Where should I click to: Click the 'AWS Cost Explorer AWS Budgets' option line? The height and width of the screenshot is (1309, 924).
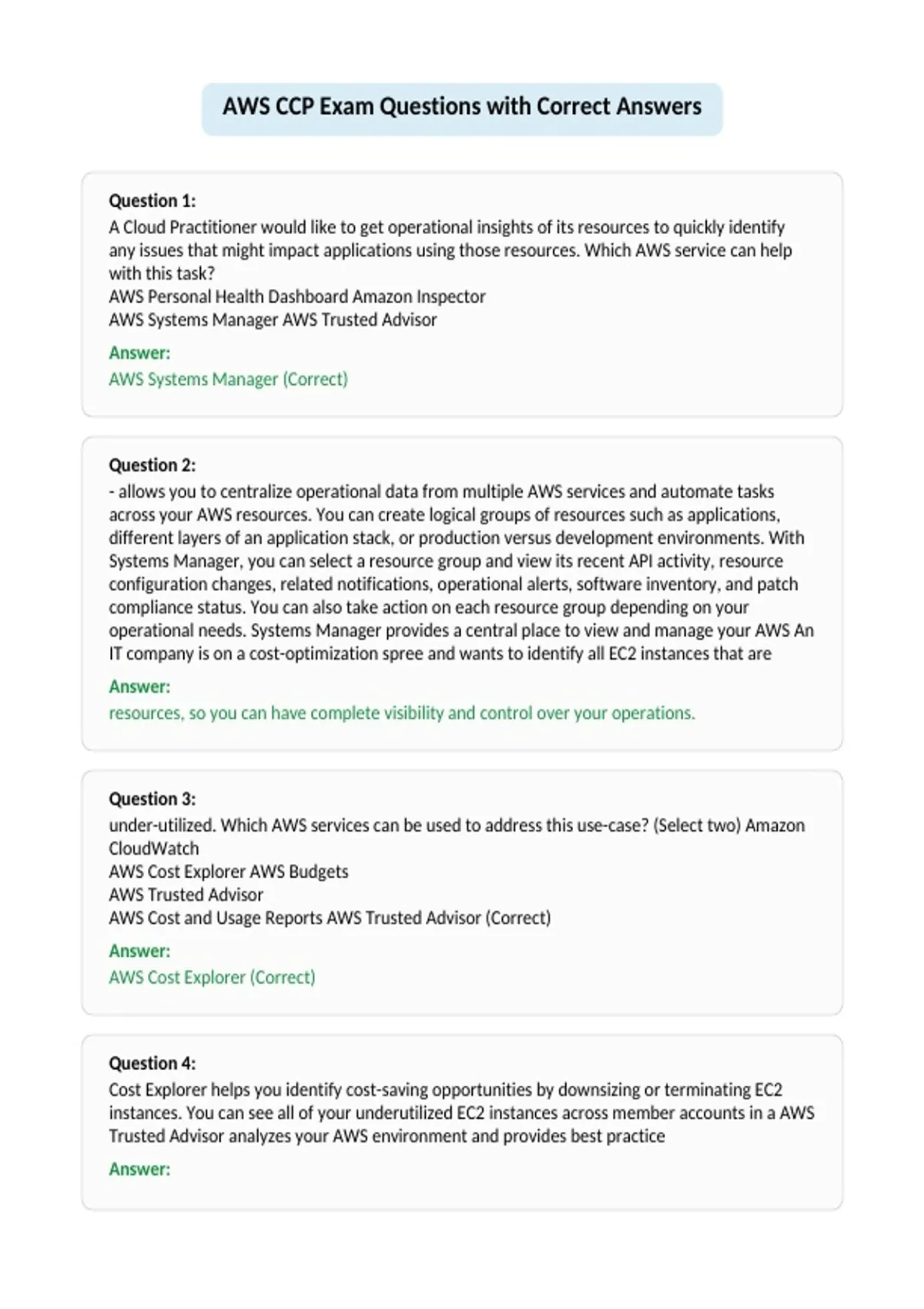pyautogui.click(x=229, y=872)
